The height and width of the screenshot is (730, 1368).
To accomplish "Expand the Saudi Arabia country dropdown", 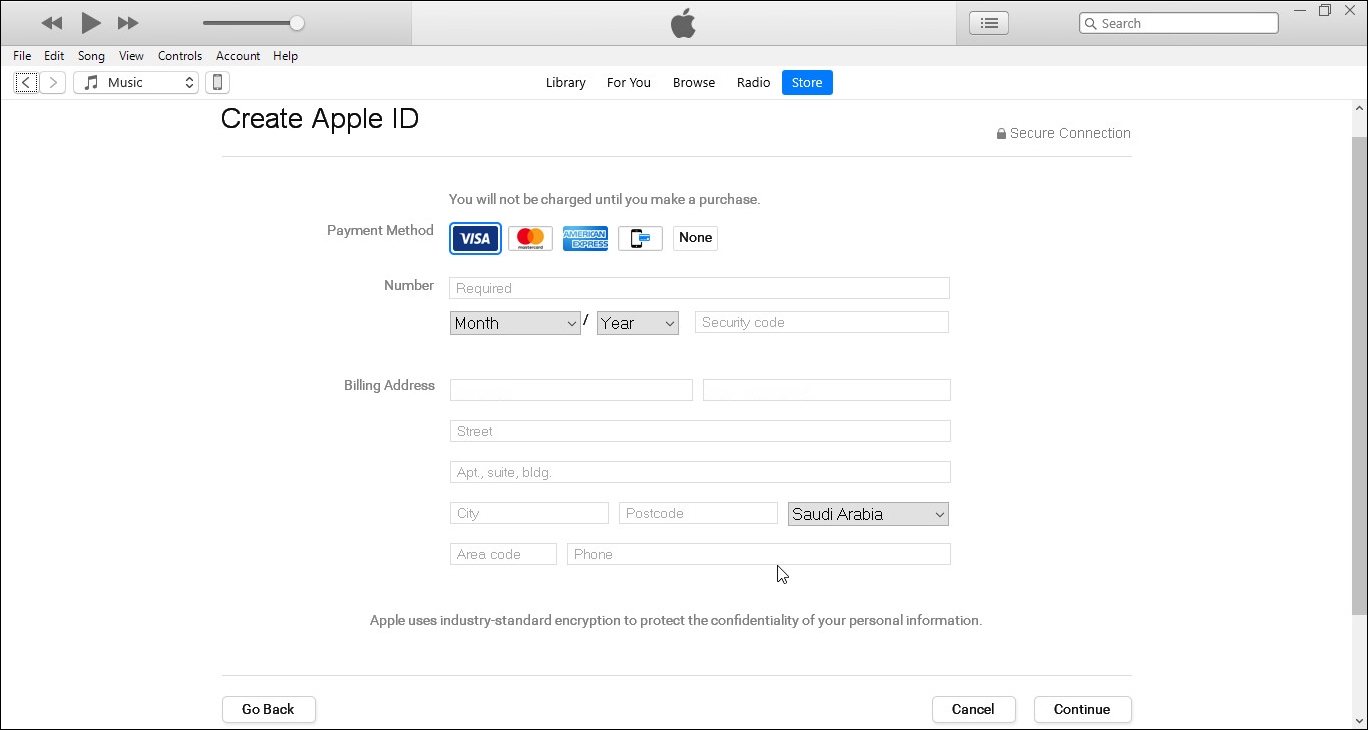I will click(868, 514).
